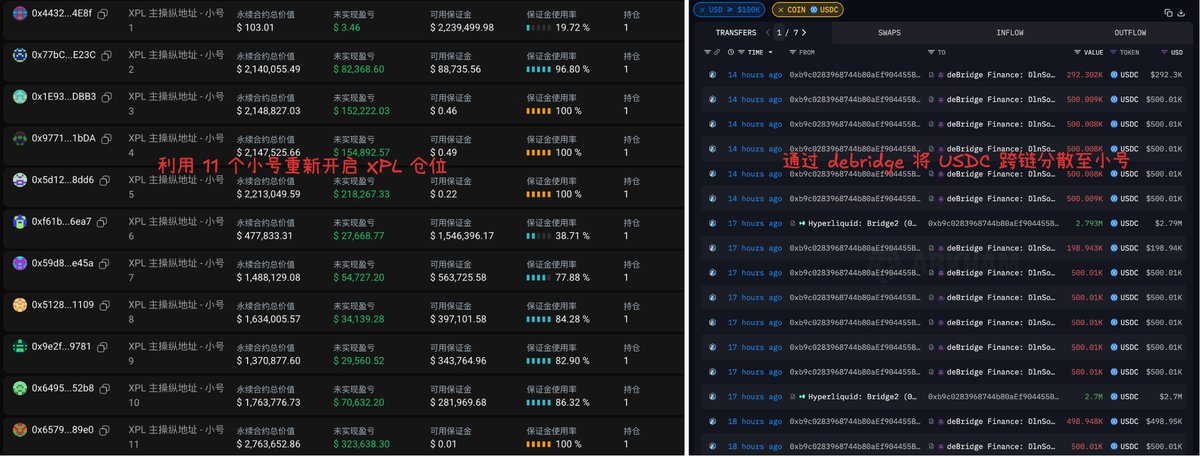Copy address 0x9e2f...9781 via copy icon
Viewport: 1200px width, 456px height.
point(101,347)
